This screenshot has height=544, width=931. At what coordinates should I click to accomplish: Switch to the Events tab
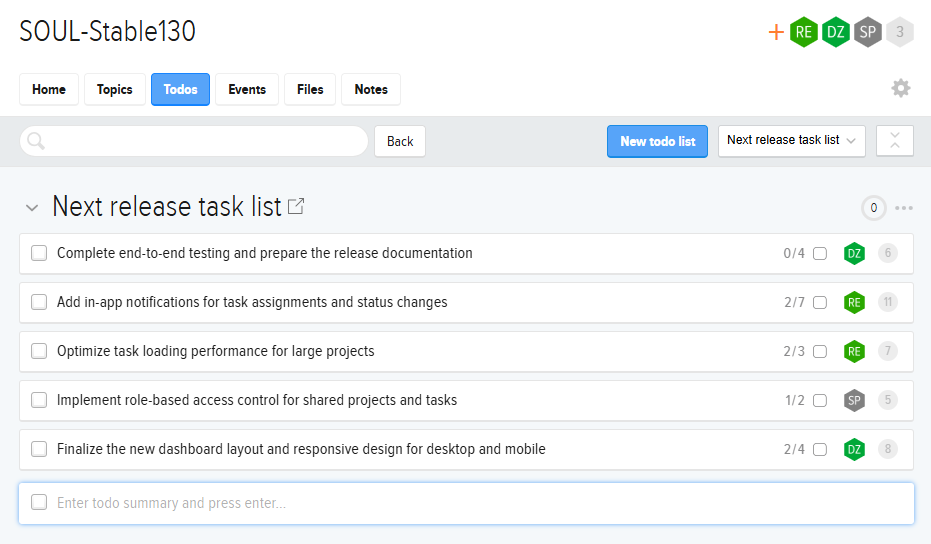pyautogui.click(x=247, y=89)
